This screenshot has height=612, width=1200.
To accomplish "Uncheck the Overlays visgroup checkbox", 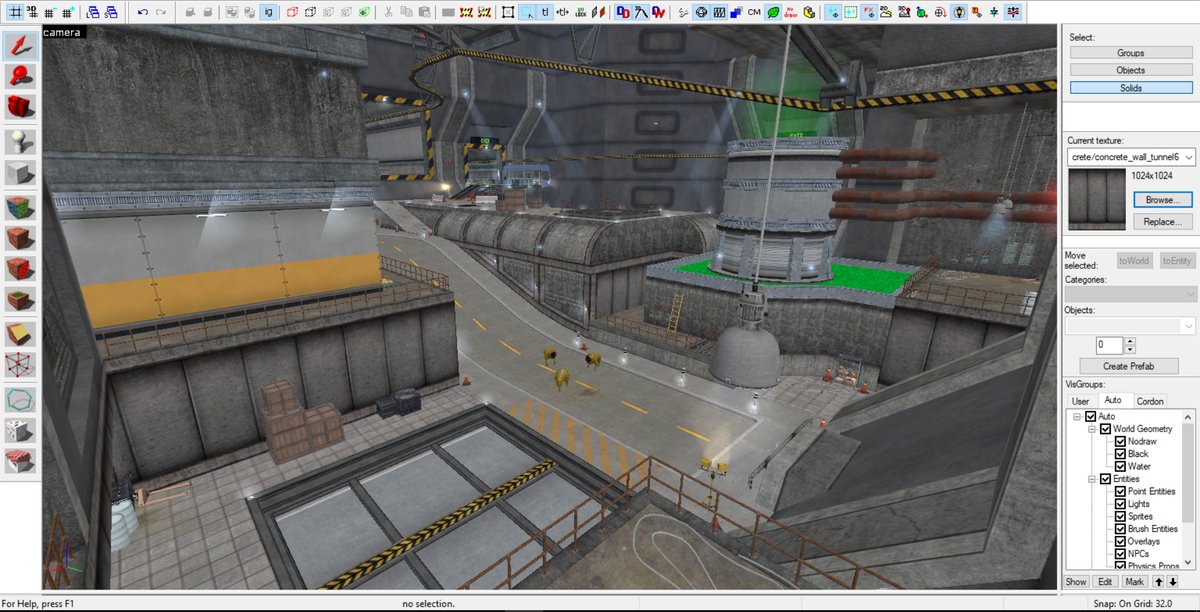I will (x=1120, y=542).
